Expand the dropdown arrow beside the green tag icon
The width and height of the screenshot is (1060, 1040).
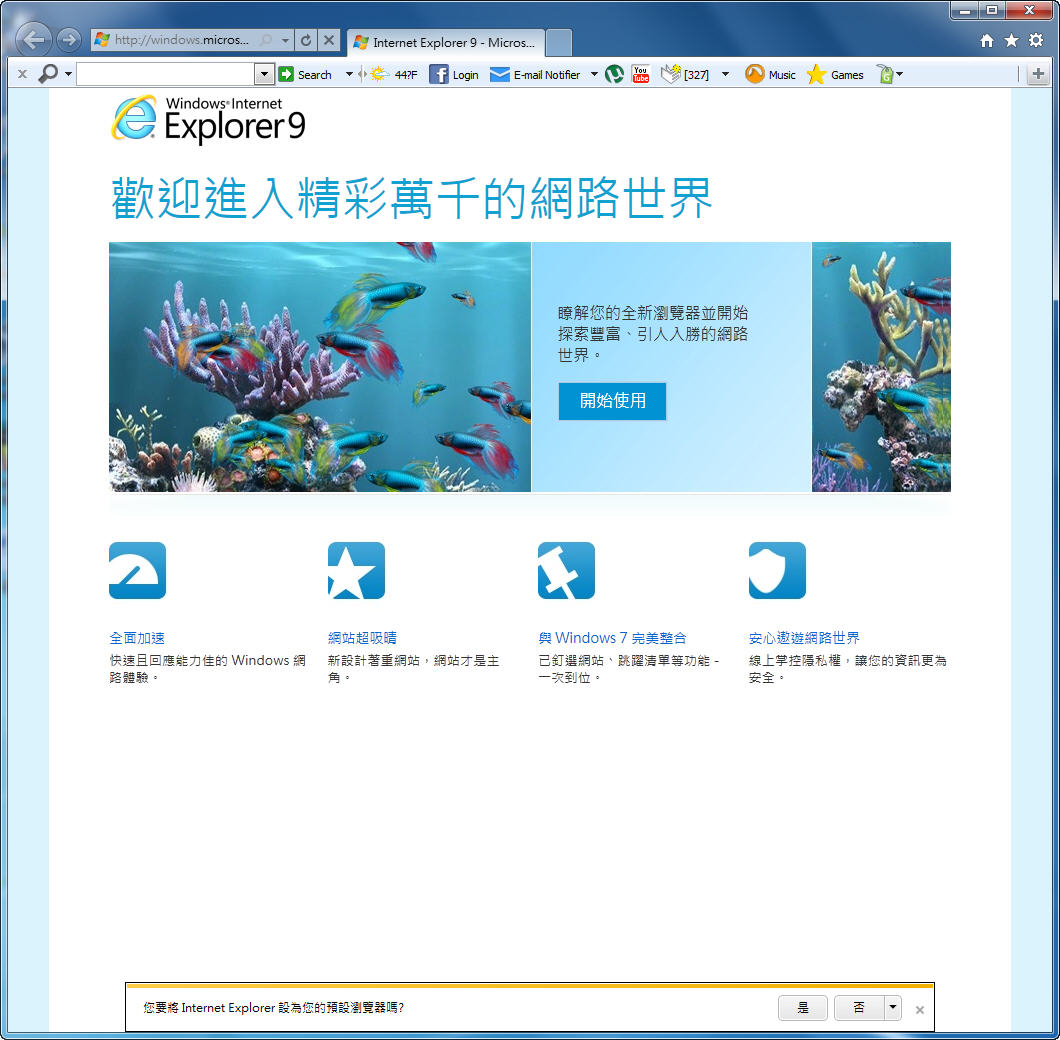[x=900, y=74]
